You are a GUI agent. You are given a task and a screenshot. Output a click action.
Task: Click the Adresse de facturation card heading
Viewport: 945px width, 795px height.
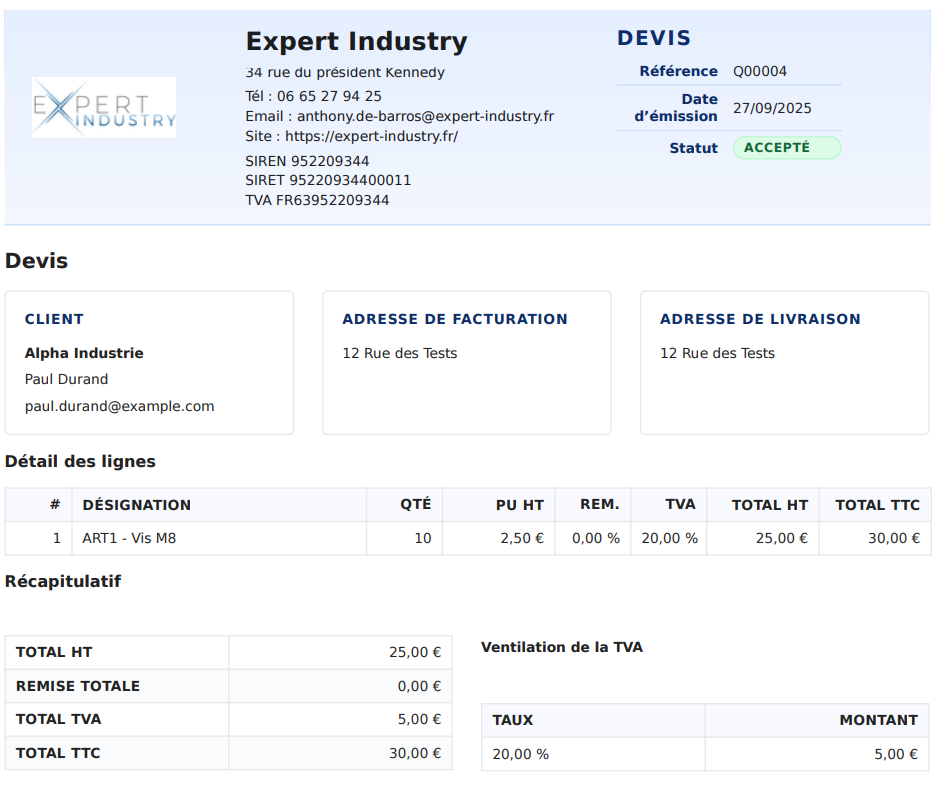point(454,319)
